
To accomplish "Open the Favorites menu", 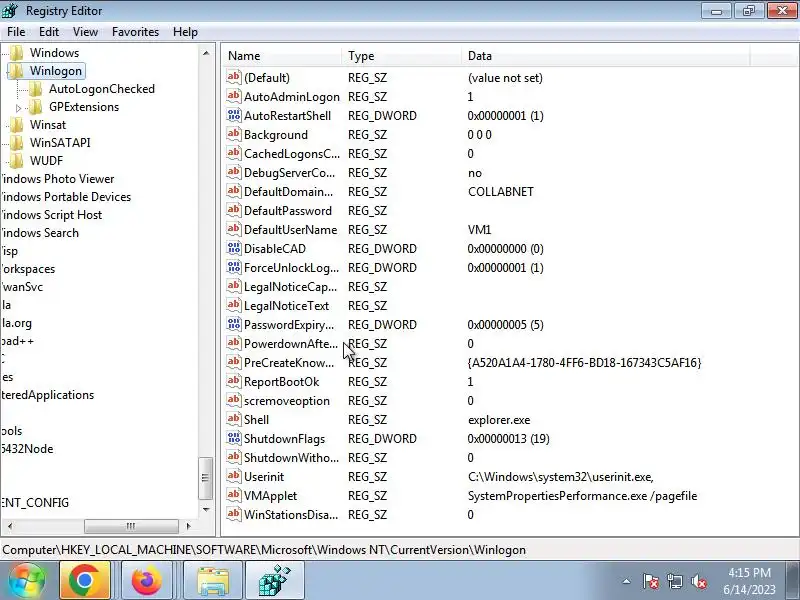I will tap(135, 32).
